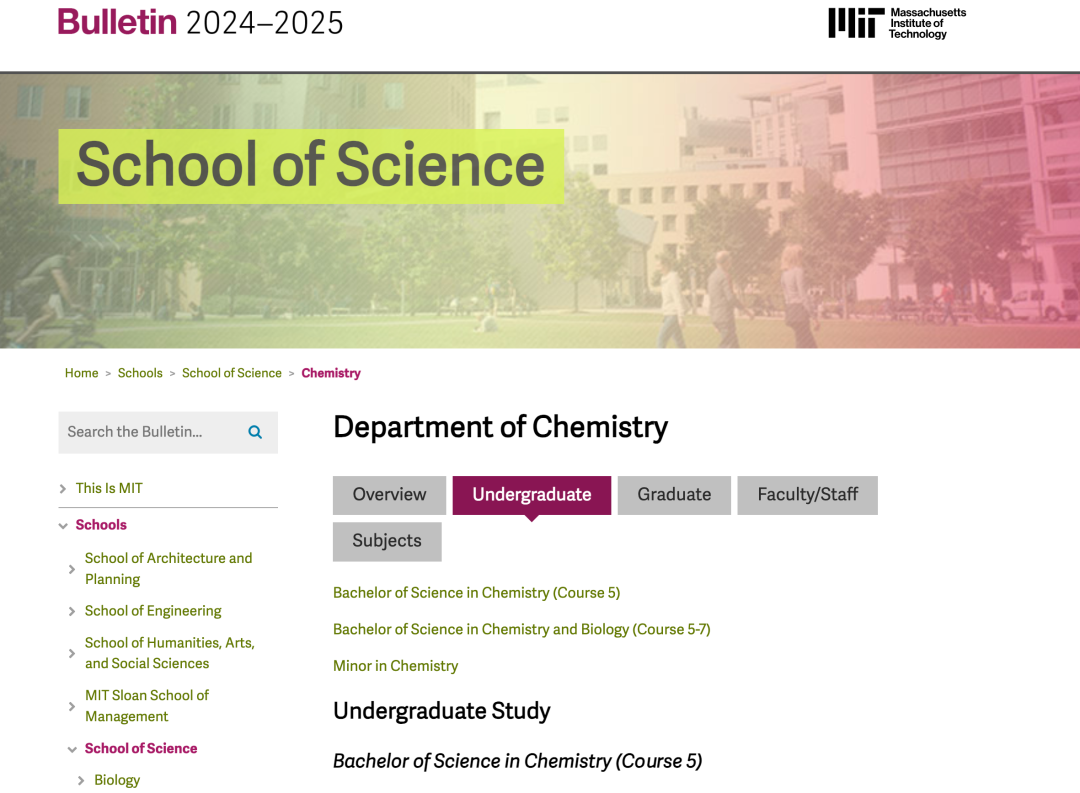Open School of Science breadcrumb link
This screenshot has height=793, width=1080.
tap(231, 373)
